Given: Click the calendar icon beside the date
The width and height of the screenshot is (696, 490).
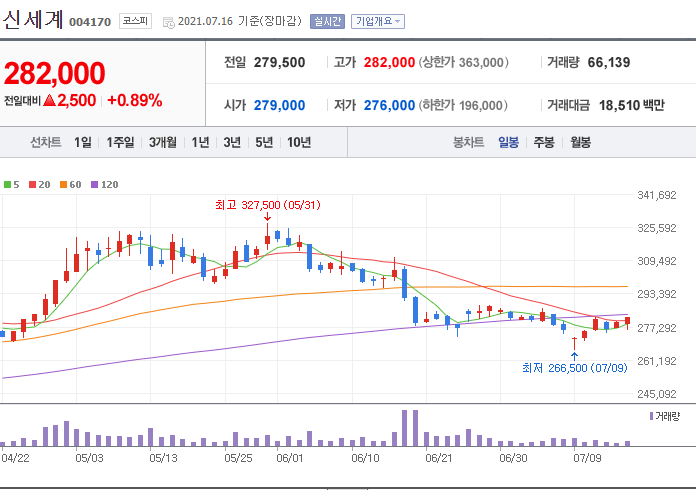Looking at the screenshot, I should coord(169,23).
